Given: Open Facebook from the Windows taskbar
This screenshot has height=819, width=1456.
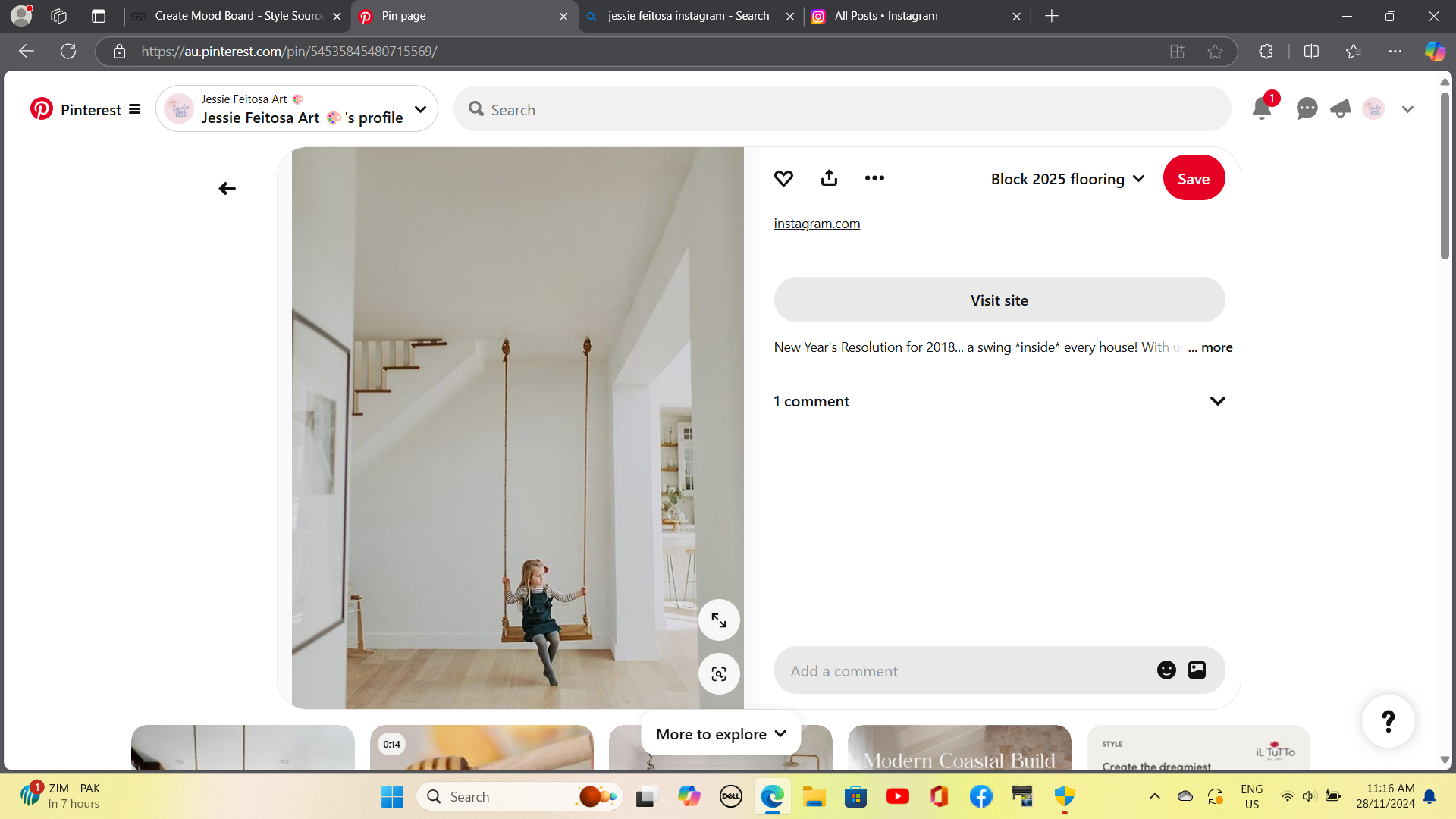Looking at the screenshot, I should point(981,796).
